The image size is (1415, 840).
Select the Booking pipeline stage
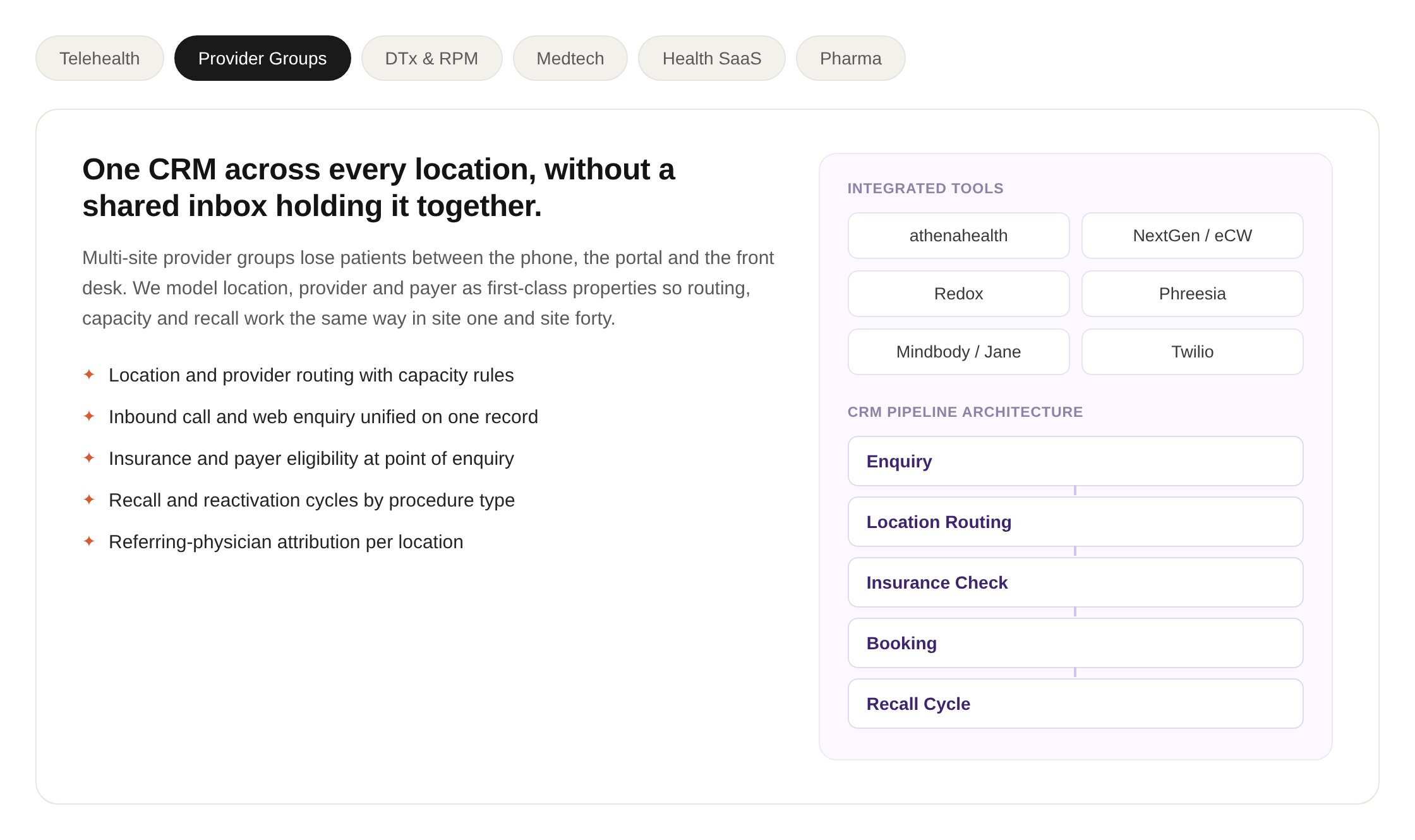pos(1076,643)
